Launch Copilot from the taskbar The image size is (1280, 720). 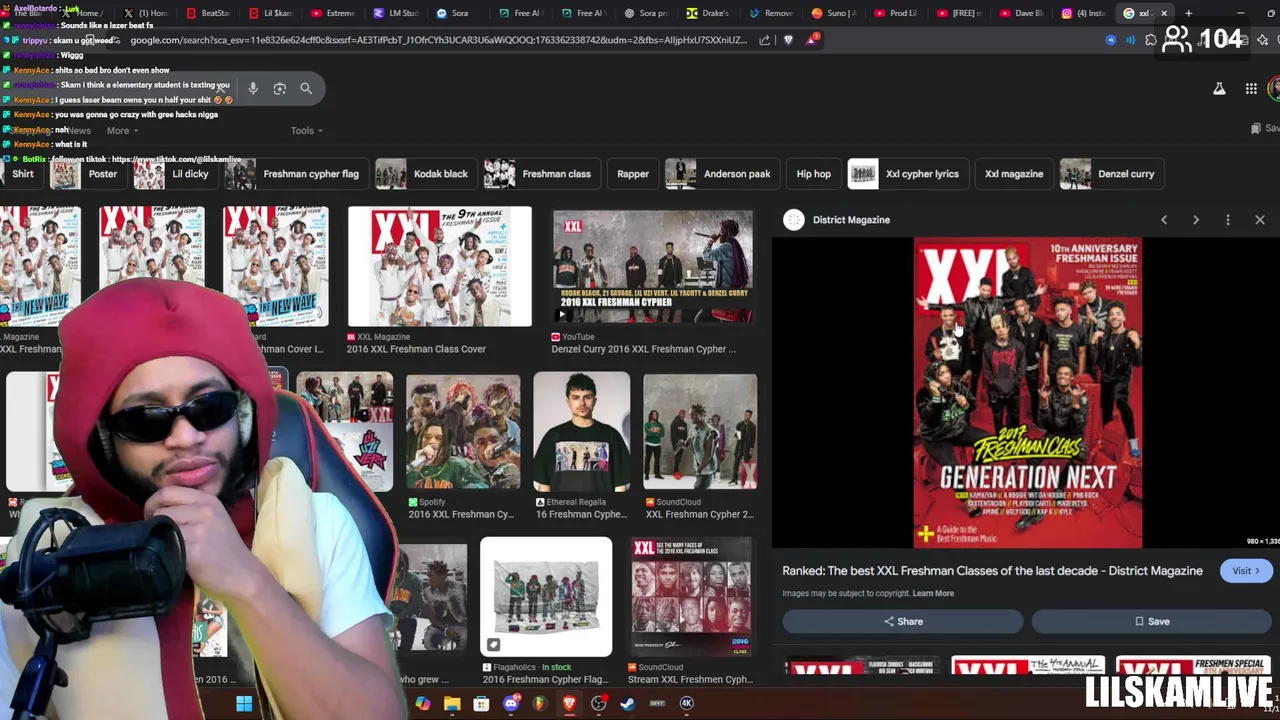click(x=423, y=704)
